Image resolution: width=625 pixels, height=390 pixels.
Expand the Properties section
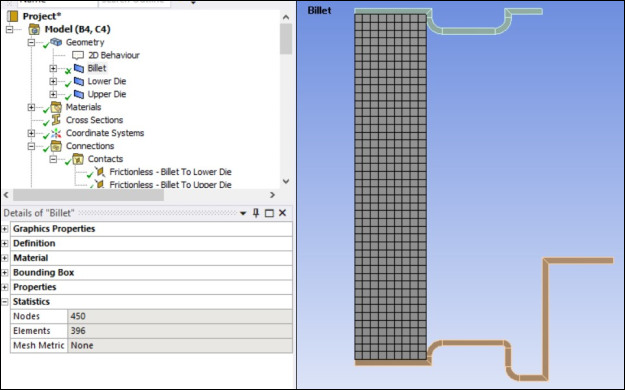point(5,287)
